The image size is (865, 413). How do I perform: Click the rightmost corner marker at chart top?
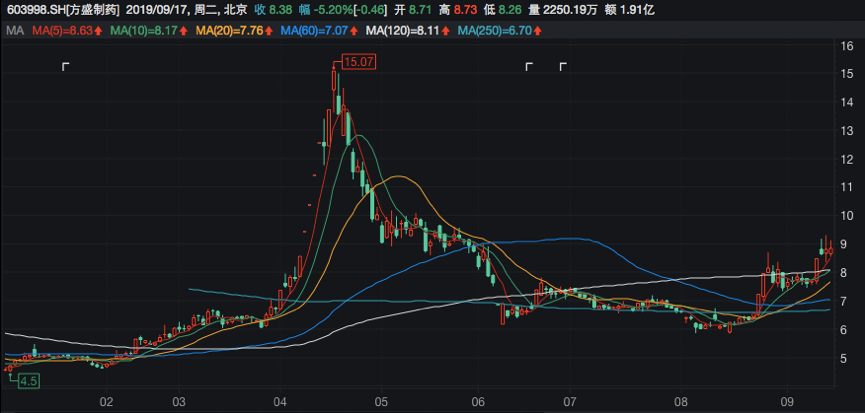click(563, 67)
